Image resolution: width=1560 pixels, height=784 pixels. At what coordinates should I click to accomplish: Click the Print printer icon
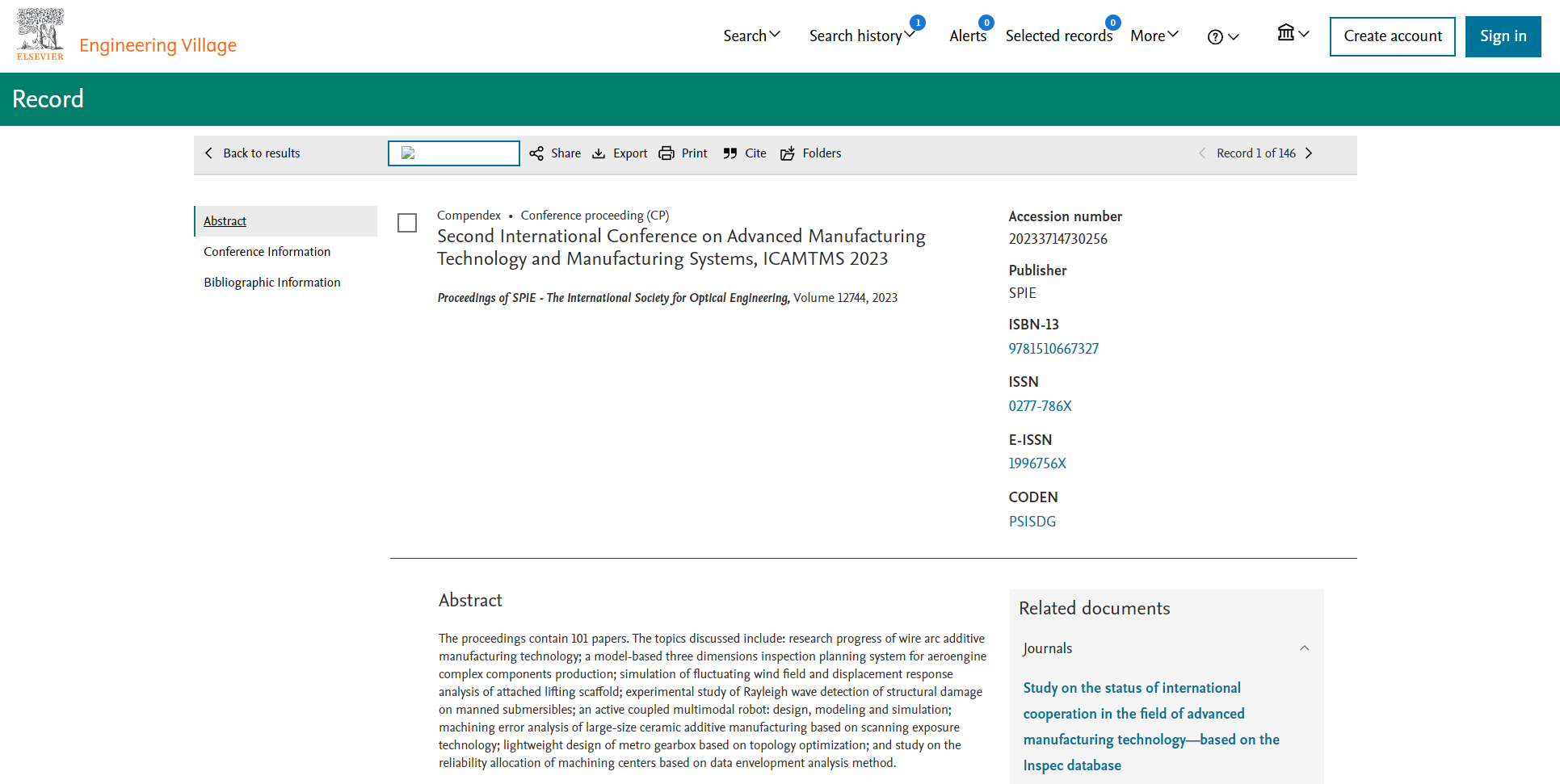tap(666, 153)
